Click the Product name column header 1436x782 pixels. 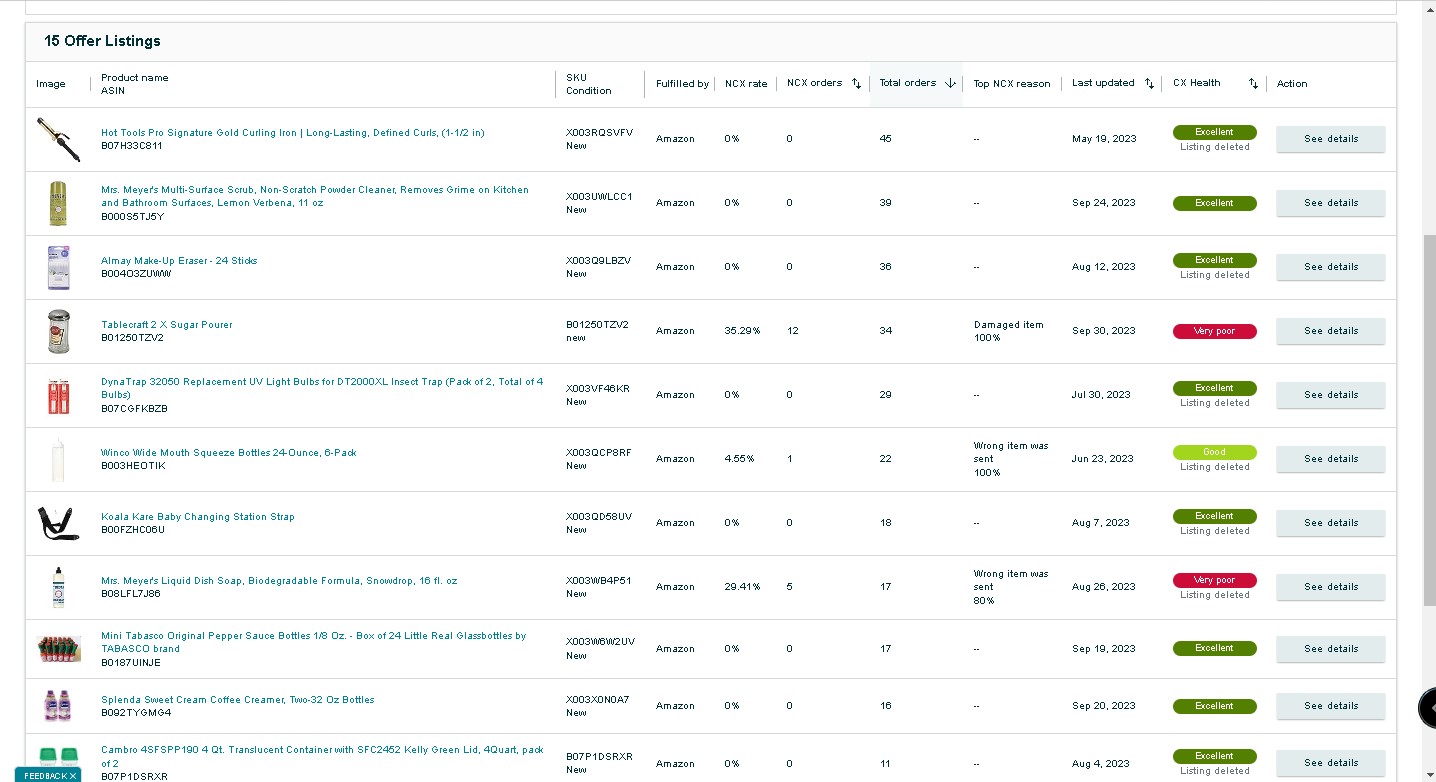coord(135,84)
